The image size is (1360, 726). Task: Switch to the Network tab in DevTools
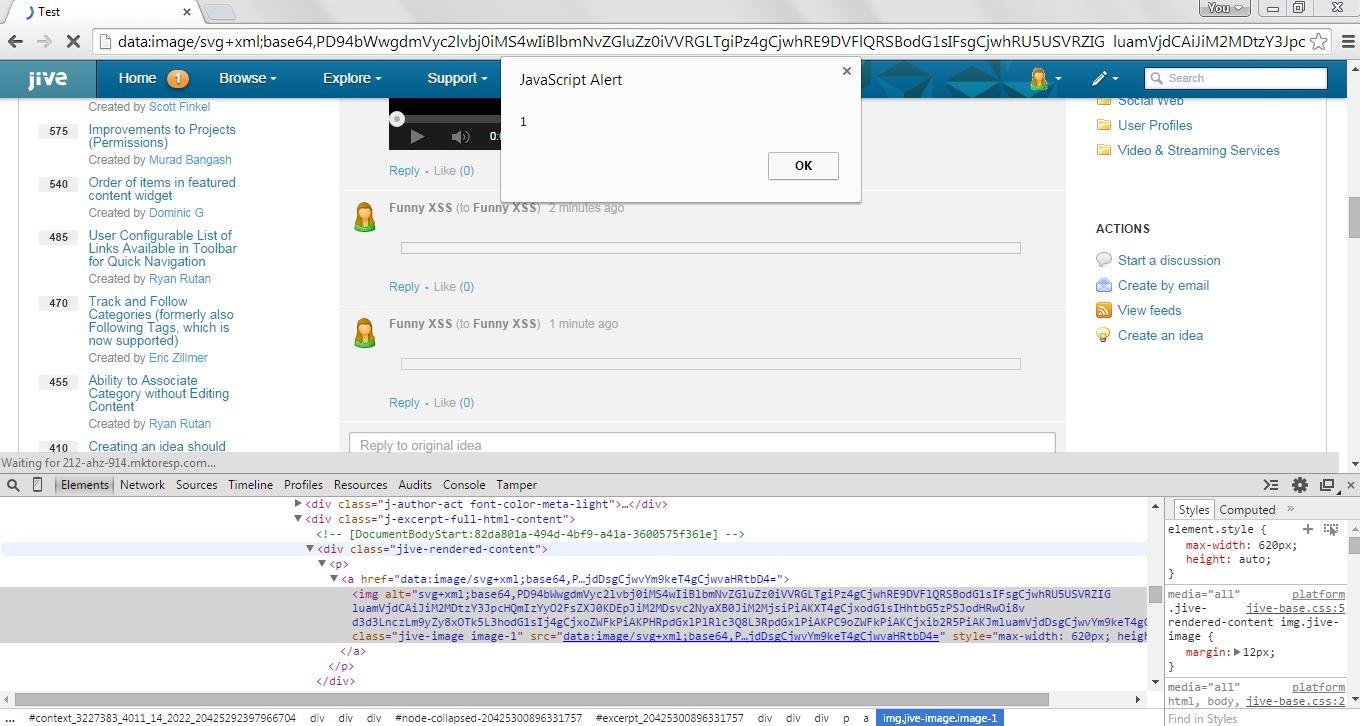pyautogui.click(x=142, y=485)
